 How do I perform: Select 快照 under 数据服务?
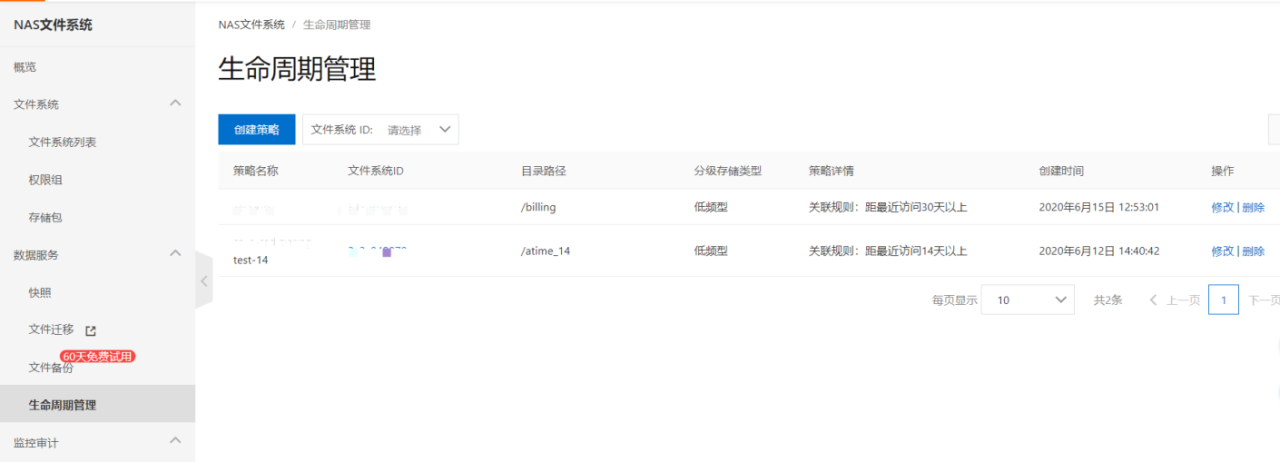click(x=40, y=292)
